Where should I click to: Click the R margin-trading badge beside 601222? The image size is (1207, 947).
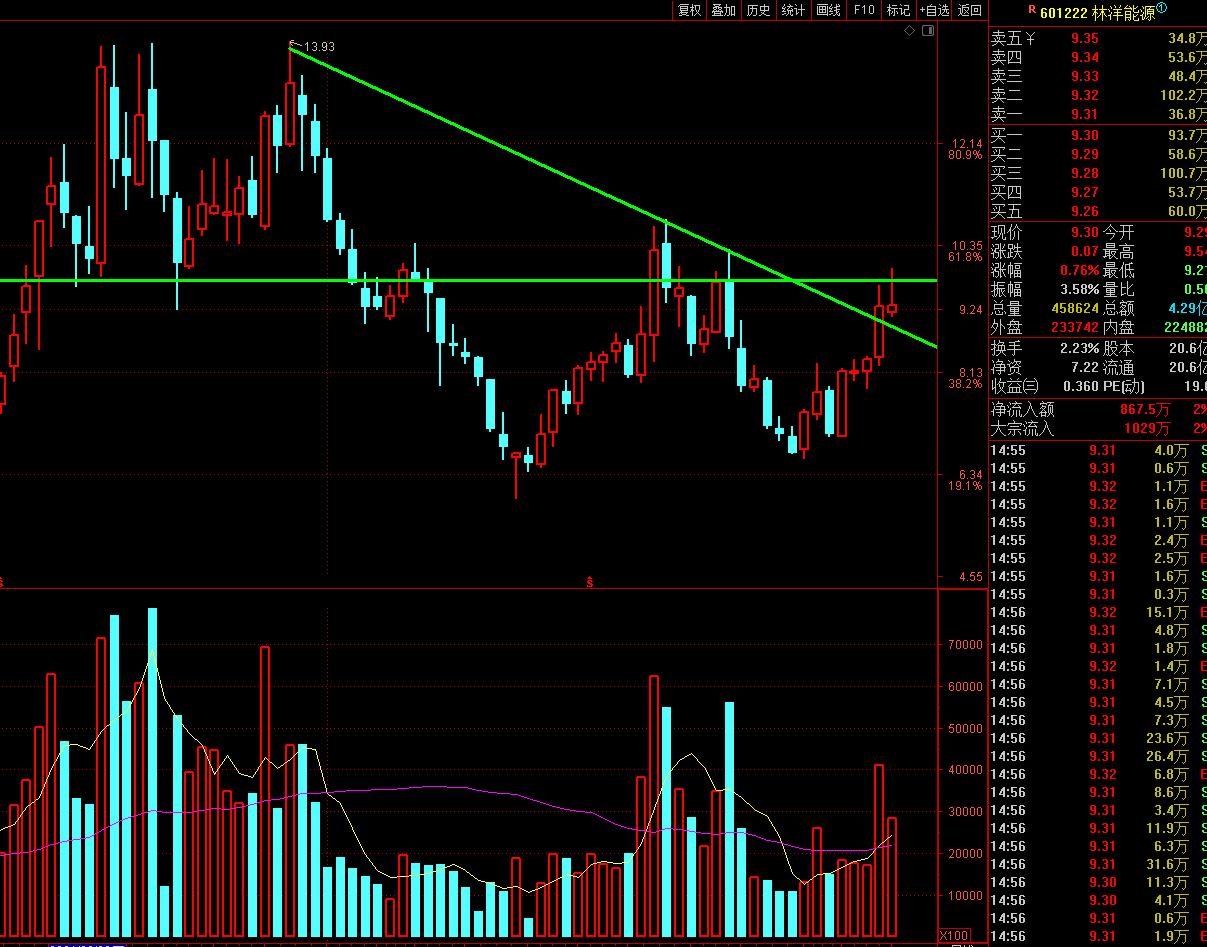point(1032,9)
